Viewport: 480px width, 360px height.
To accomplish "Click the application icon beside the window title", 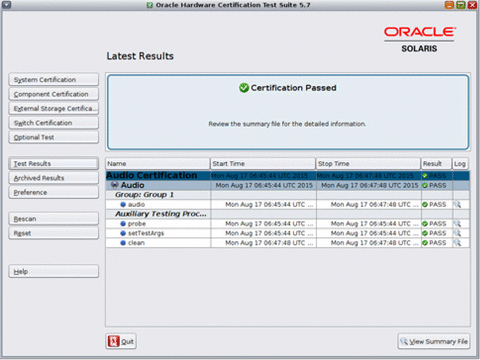I will [150, 5].
